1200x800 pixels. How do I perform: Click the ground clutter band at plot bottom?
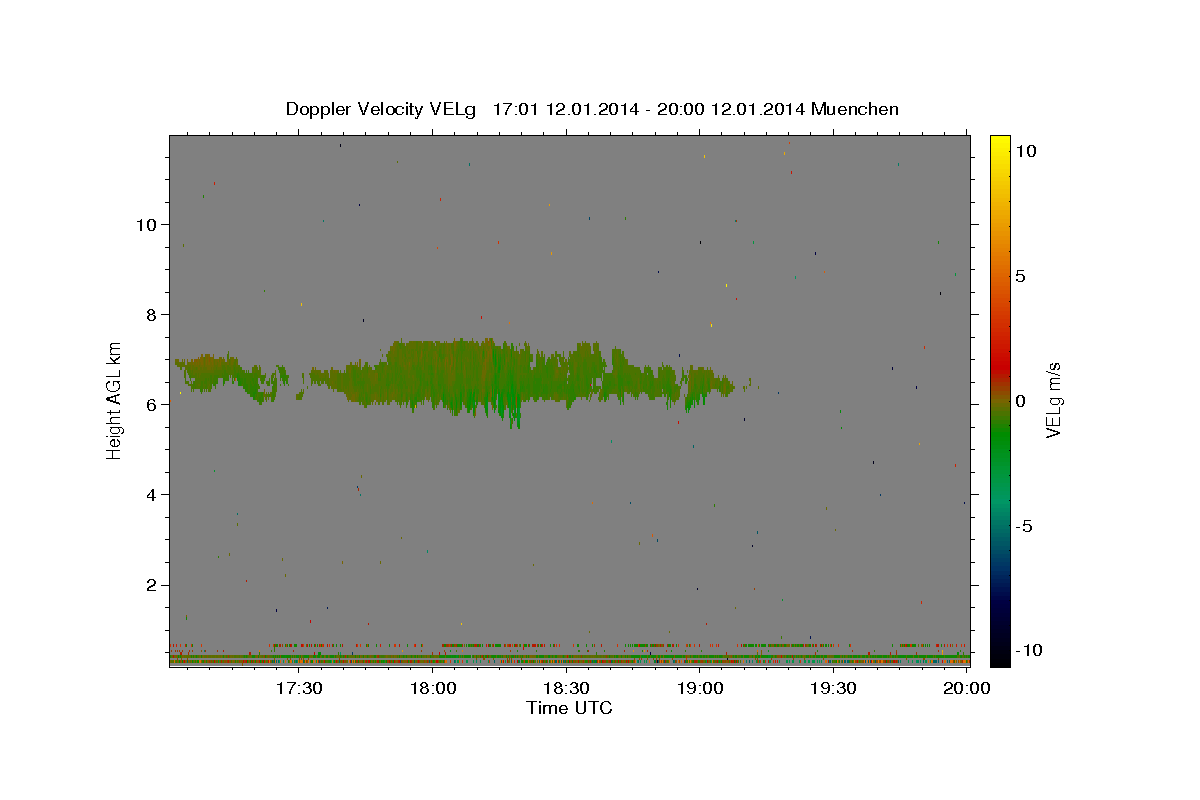569,659
